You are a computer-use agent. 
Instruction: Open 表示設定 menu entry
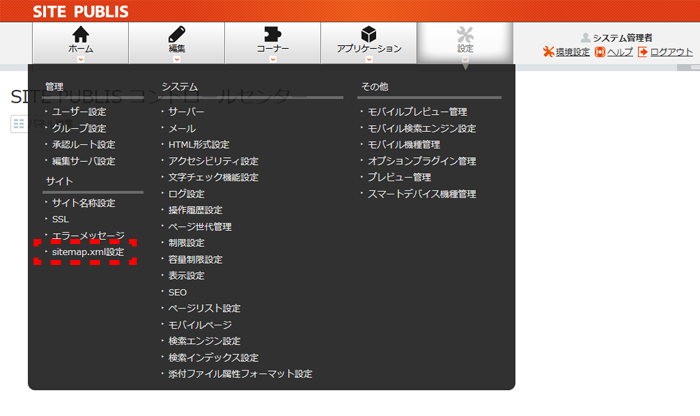click(x=186, y=276)
